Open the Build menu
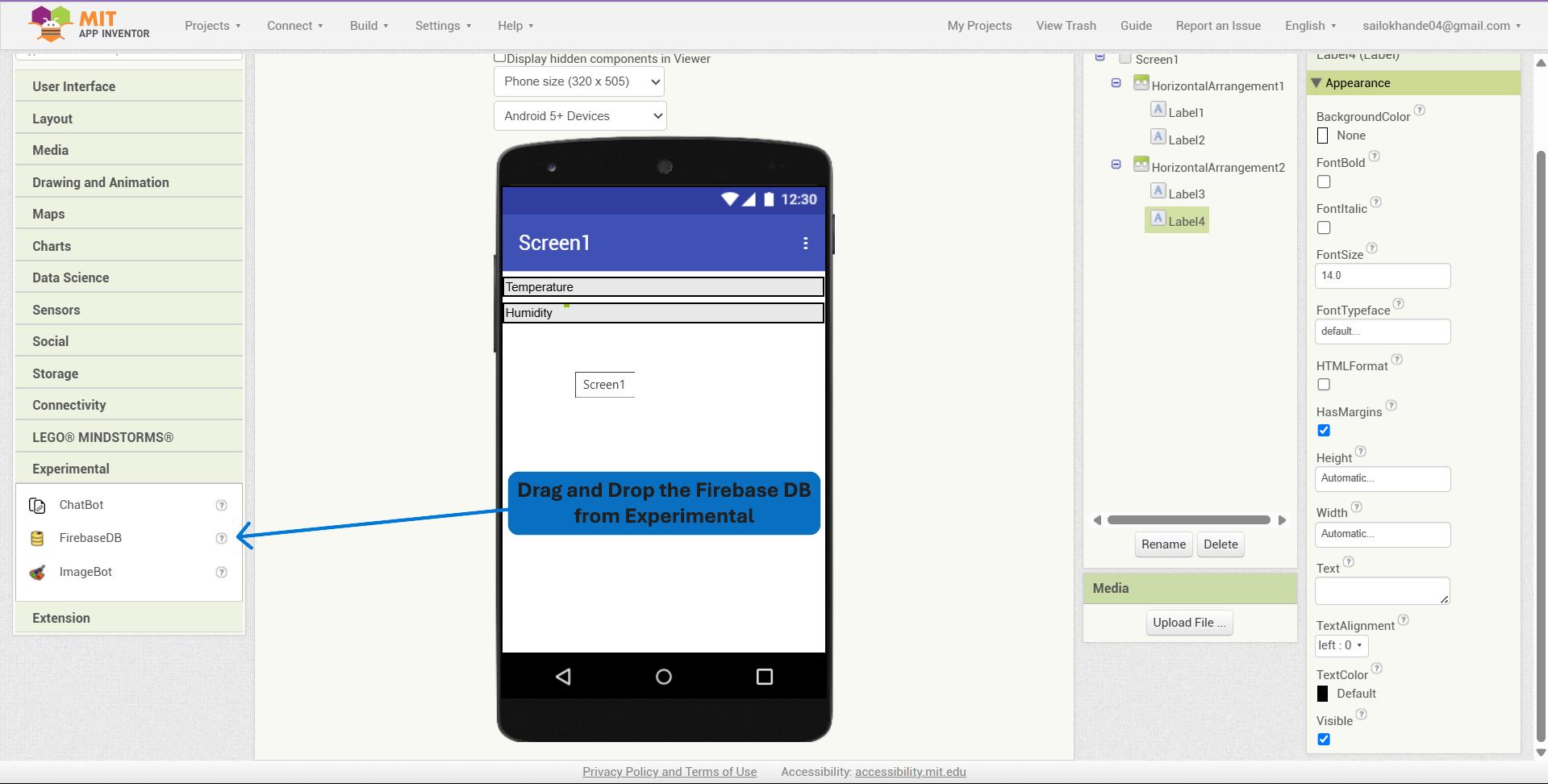The height and width of the screenshot is (784, 1548). [369, 26]
